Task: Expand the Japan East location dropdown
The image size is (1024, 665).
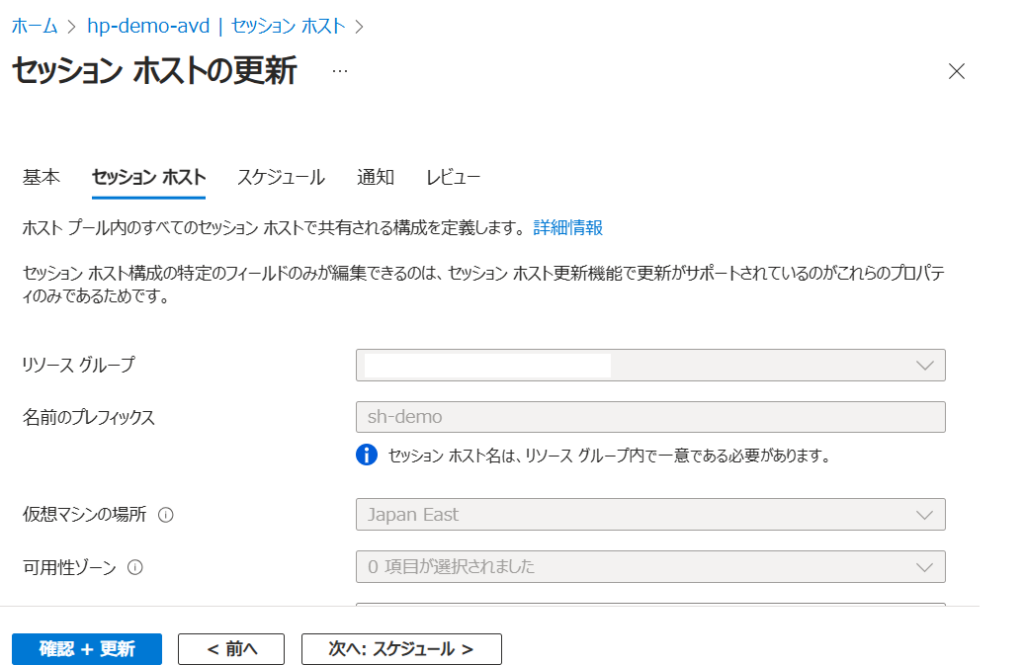Action: (x=650, y=515)
